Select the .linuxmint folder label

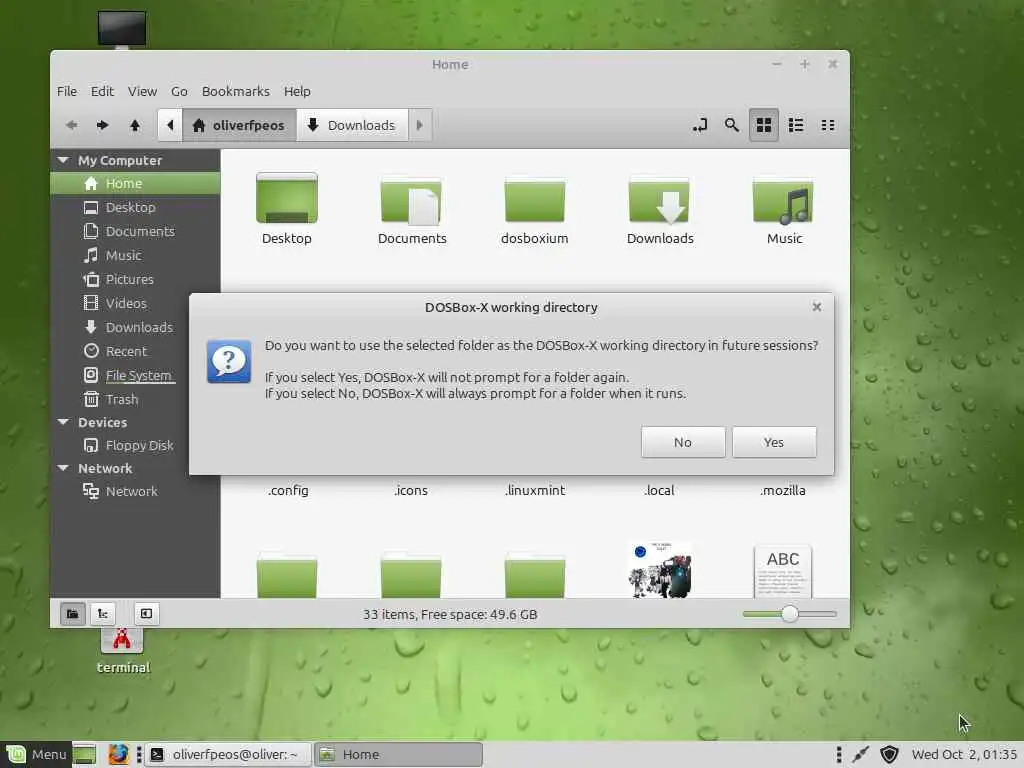[535, 490]
